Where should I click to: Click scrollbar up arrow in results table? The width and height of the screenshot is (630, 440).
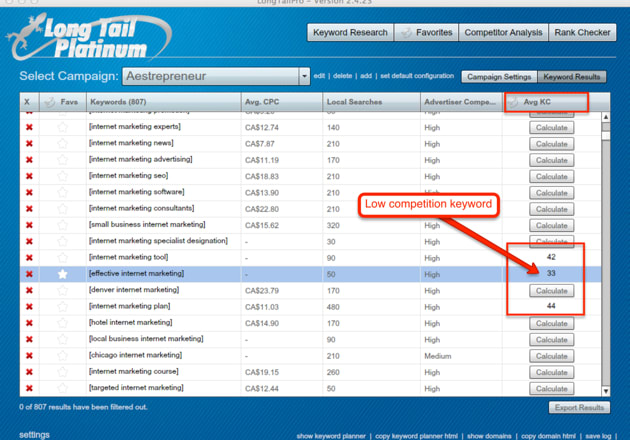click(x=605, y=117)
